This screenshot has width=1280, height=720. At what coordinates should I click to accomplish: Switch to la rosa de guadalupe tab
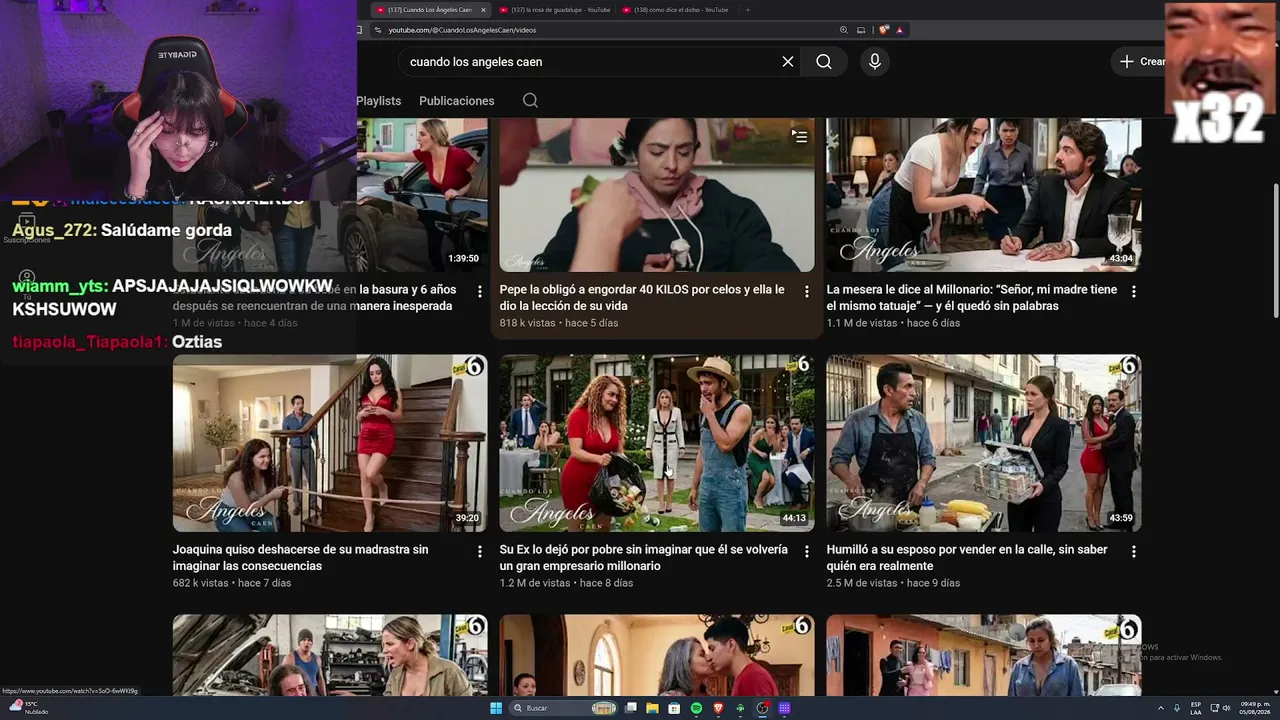coord(555,10)
